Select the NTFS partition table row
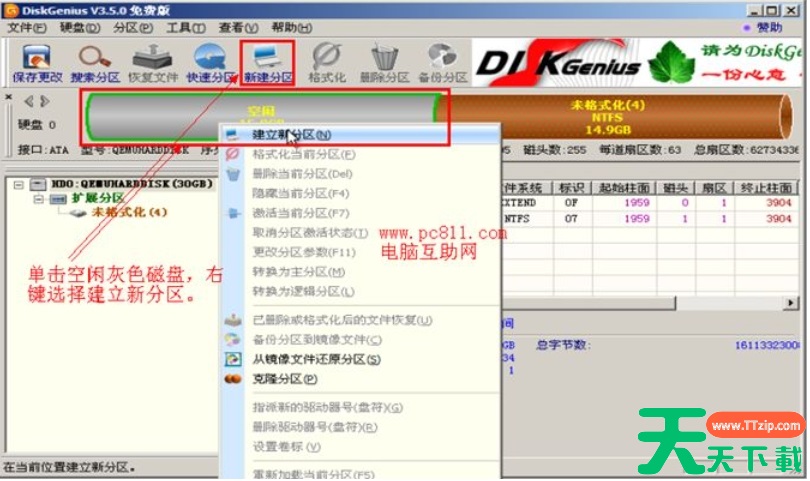This screenshot has height=481, width=810. tap(650, 219)
